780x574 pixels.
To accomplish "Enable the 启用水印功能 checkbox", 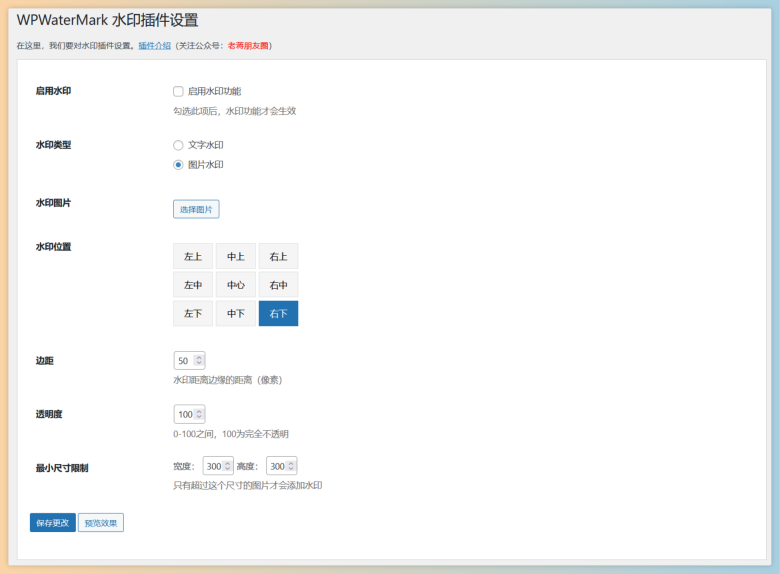I will pyautogui.click(x=178, y=92).
